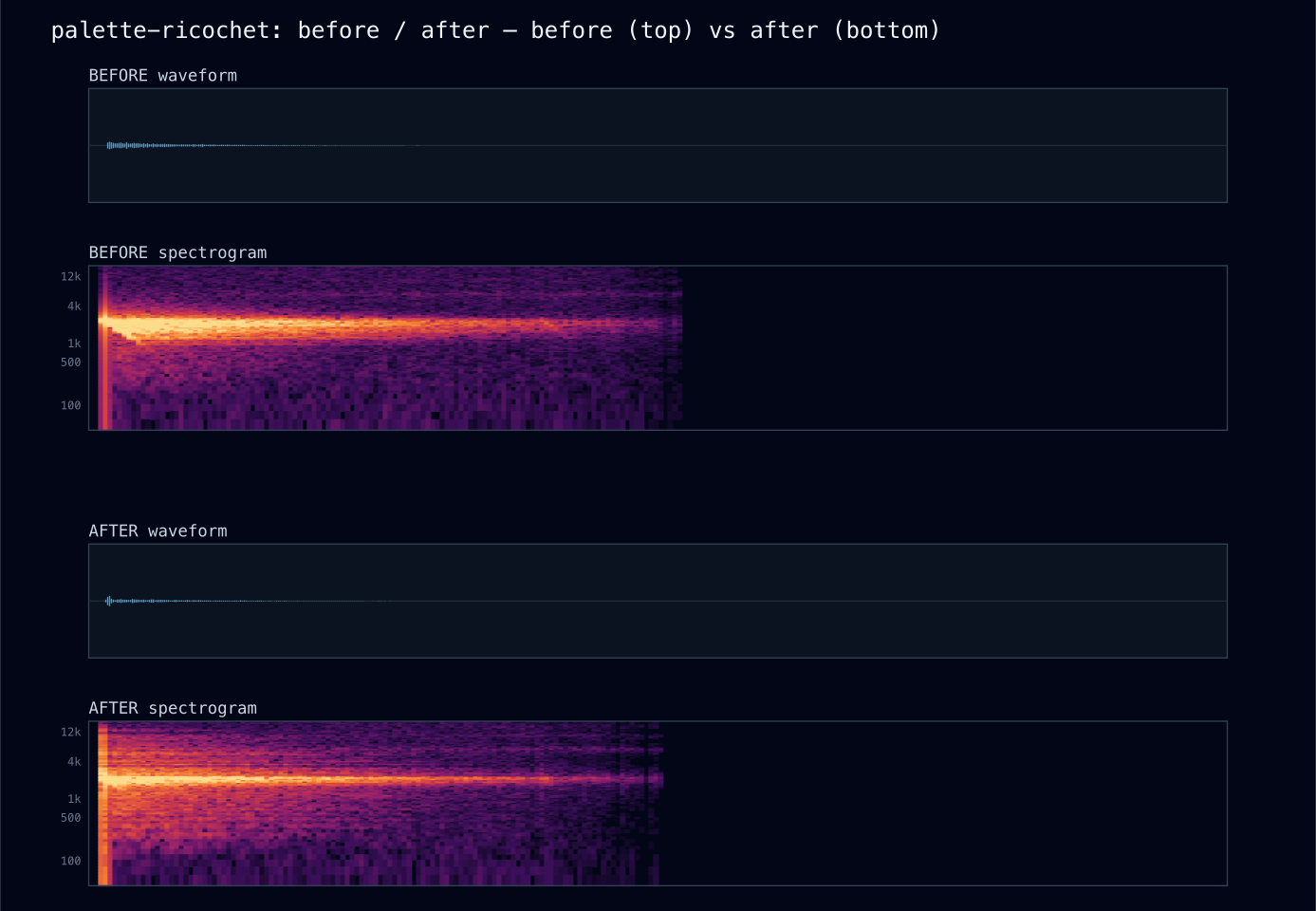Click the 500 axis label on AFTER spectrogram
Image resolution: width=1316 pixels, height=911 pixels.
[71, 817]
